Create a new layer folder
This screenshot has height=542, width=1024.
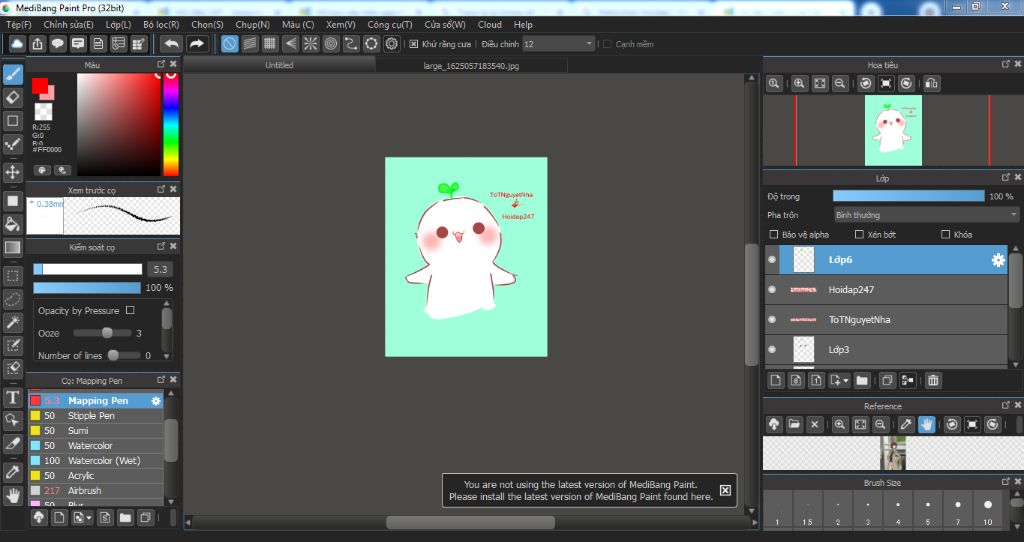[x=862, y=380]
